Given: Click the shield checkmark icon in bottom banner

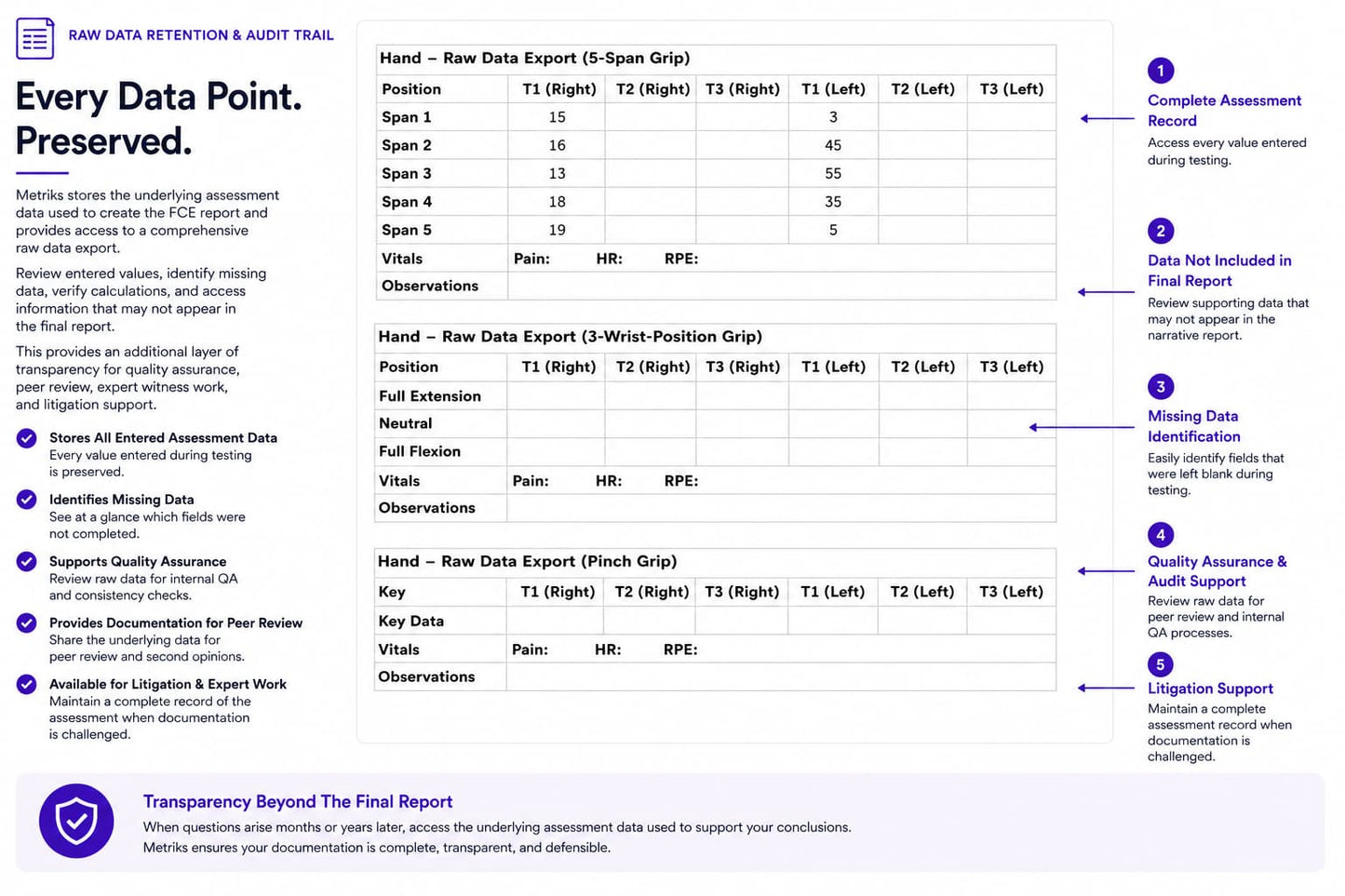Looking at the screenshot, I should [x=76, y=821].
